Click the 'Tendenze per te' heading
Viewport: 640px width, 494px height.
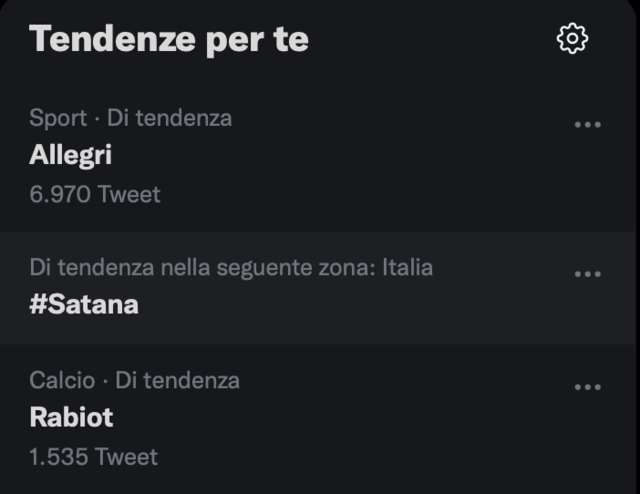[x=169, y=40]
